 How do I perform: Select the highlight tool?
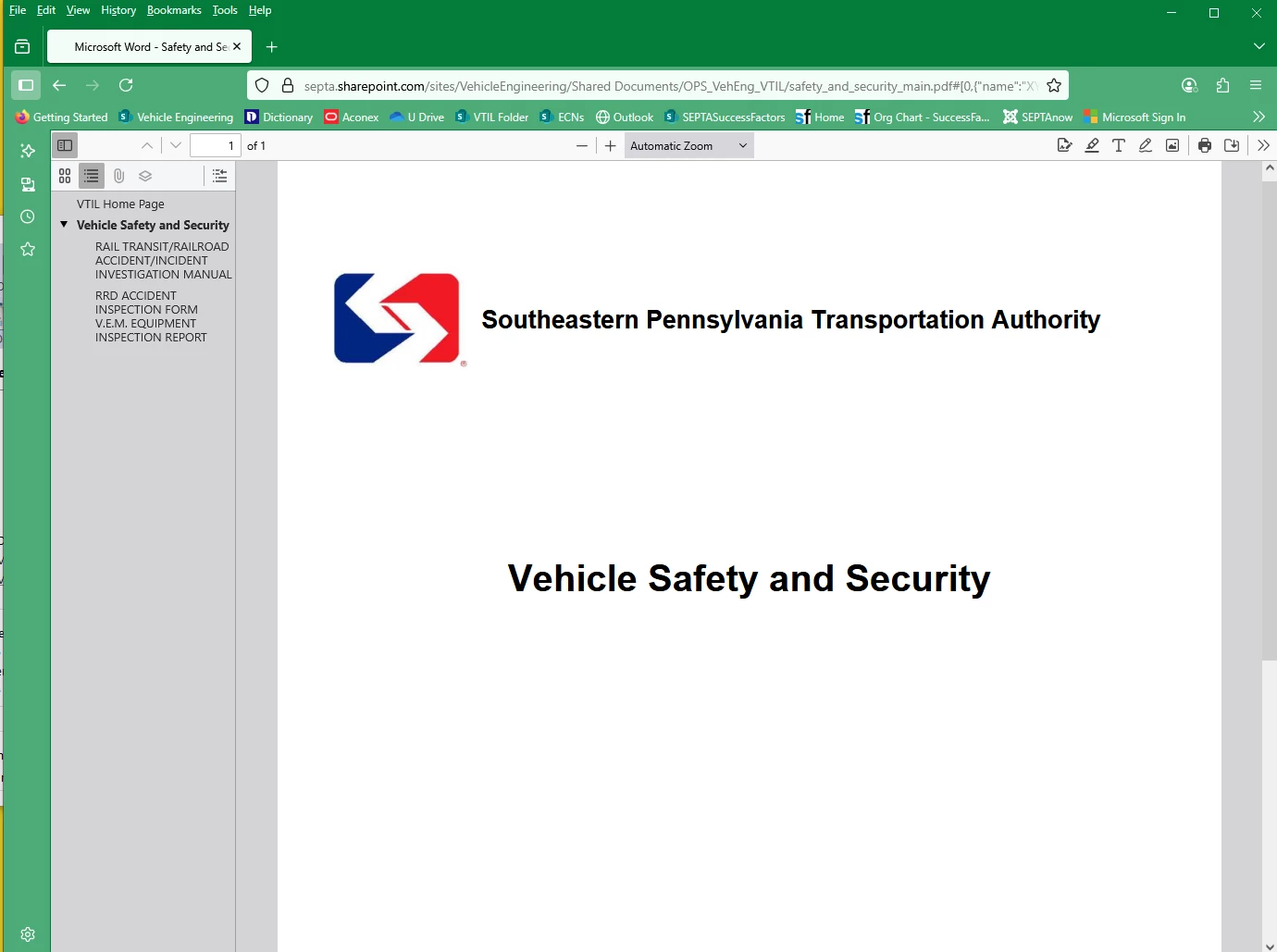tap(1092, 145)
